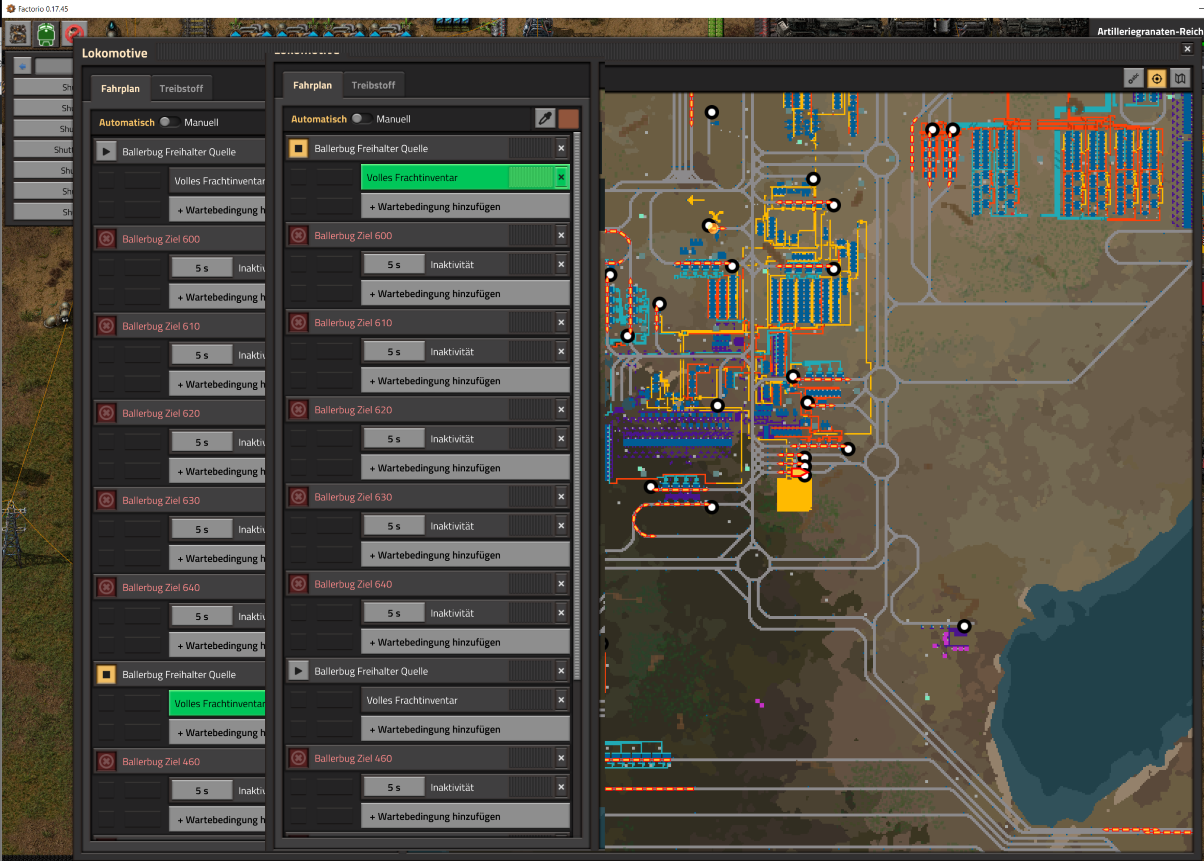Screen dimensions: 1204x861
Task: Click red station icon for Ballerbug Ziel 620, front window
Action: (298, 410)
